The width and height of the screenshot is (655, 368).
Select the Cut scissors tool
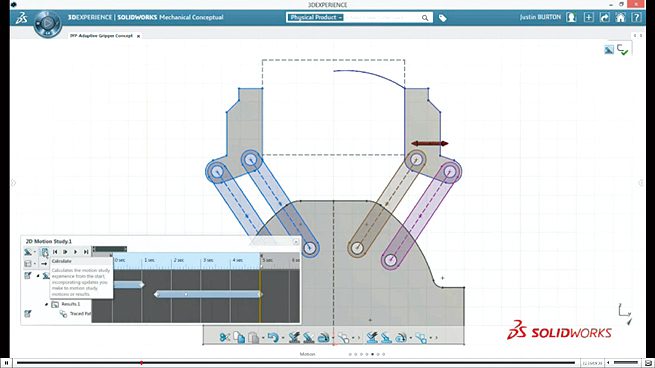(x=225, y=337)
